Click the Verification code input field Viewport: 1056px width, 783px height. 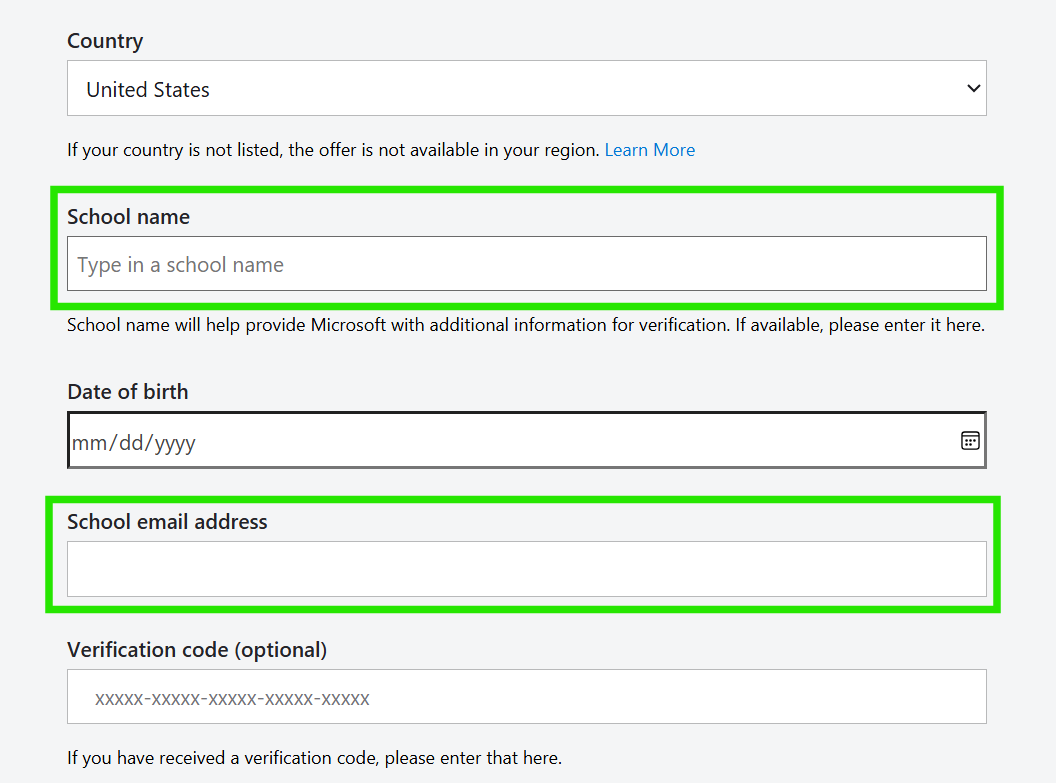[527, 697]
